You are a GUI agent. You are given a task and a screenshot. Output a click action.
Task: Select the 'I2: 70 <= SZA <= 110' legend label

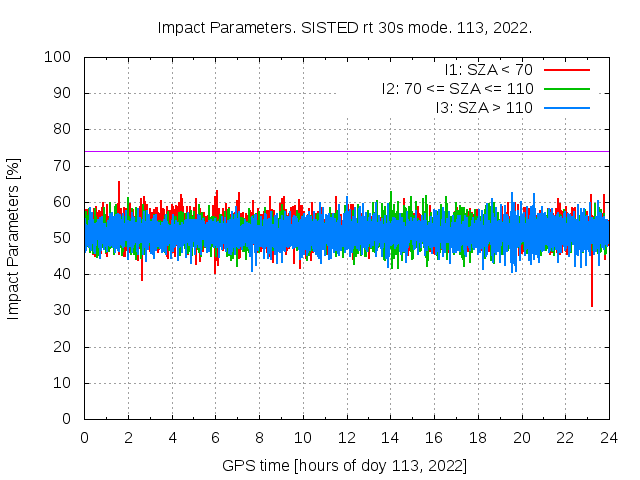click(457, 89)
